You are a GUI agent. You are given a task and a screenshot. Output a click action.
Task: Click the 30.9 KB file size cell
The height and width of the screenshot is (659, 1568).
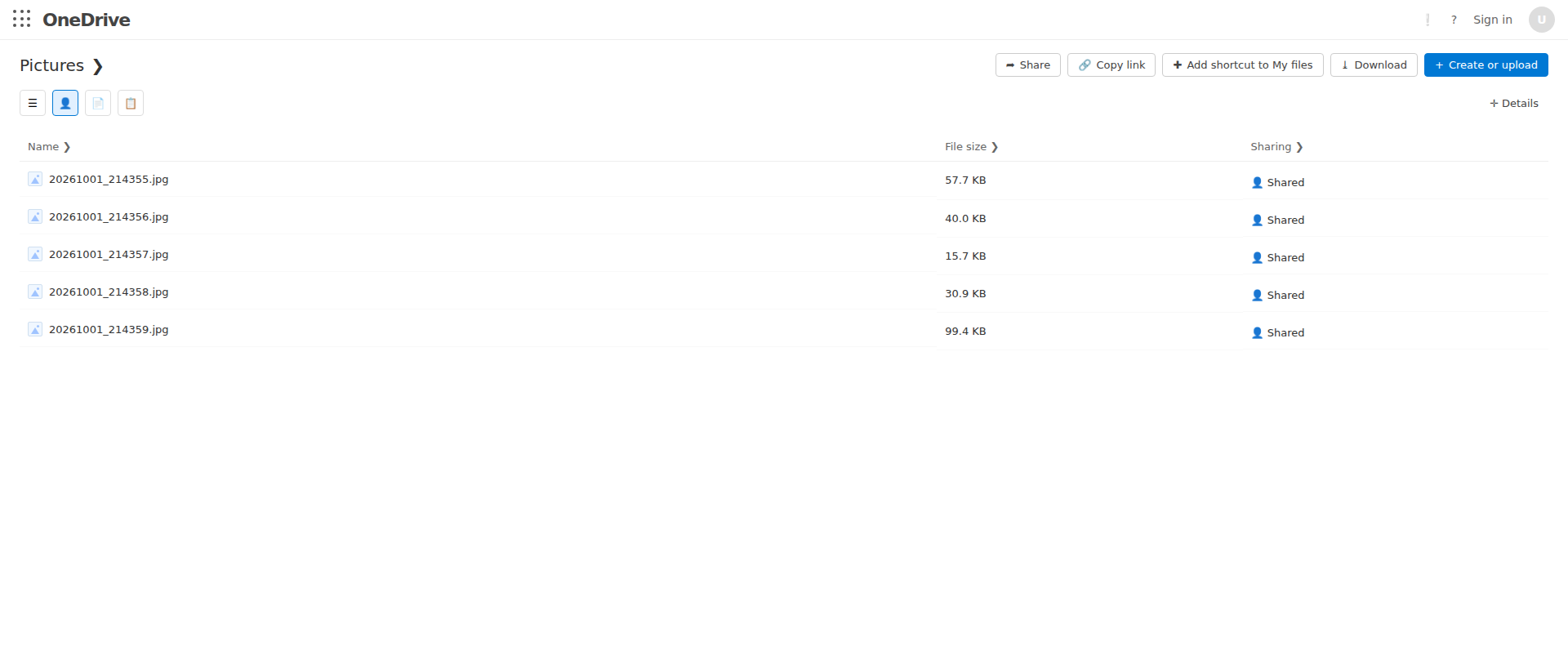tap(965, 293)
